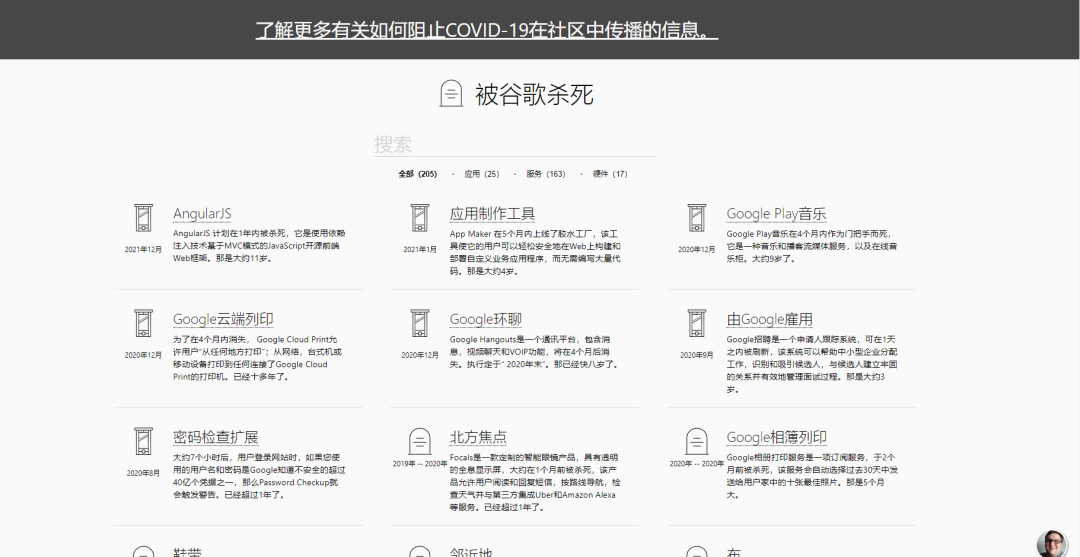Filter the list by 应用 (25)
The width and height of the screenshot is (1080, 557).
coord(481,174)
